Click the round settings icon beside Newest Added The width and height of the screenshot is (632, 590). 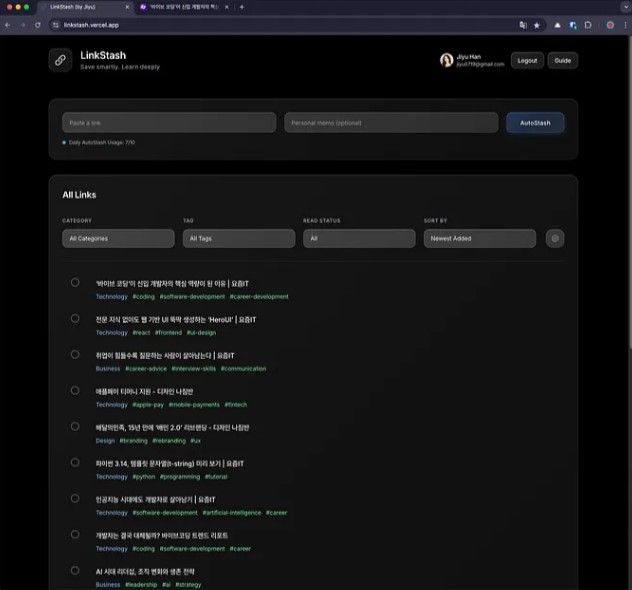(555, 239)
